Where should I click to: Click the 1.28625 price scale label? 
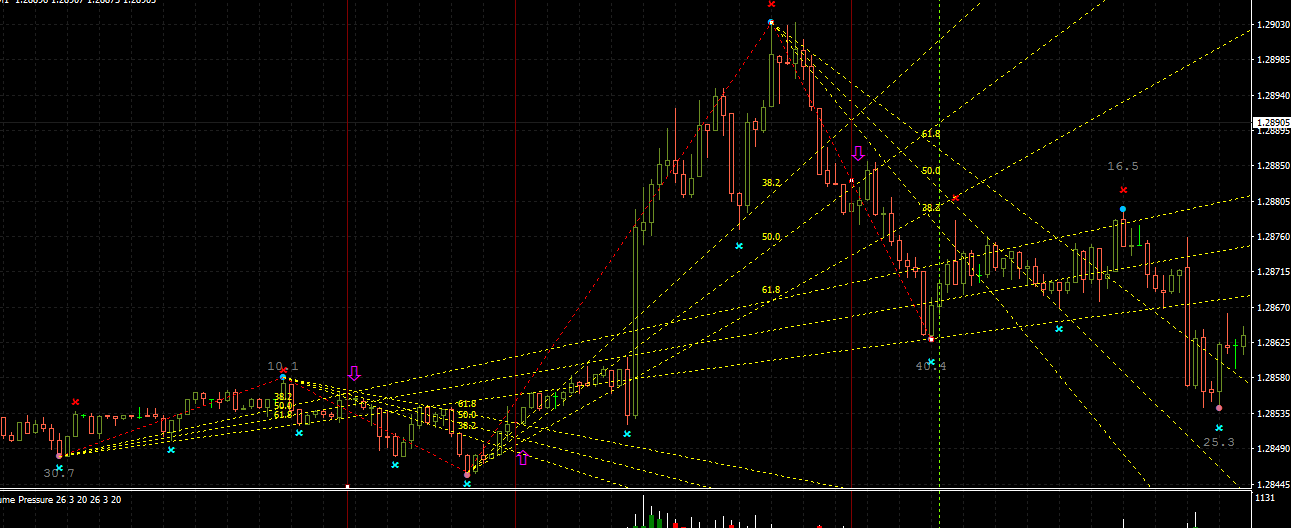click(1271, 342)
